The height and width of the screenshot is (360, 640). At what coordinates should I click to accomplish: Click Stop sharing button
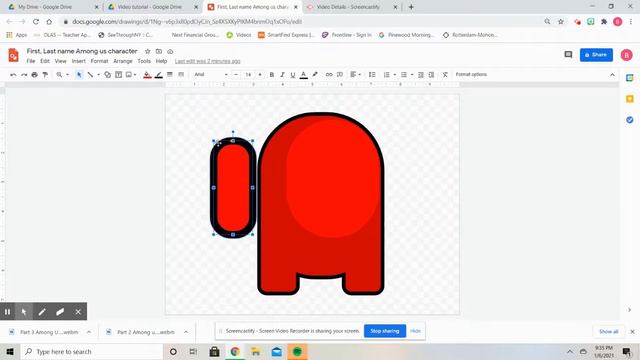(384, 331)
